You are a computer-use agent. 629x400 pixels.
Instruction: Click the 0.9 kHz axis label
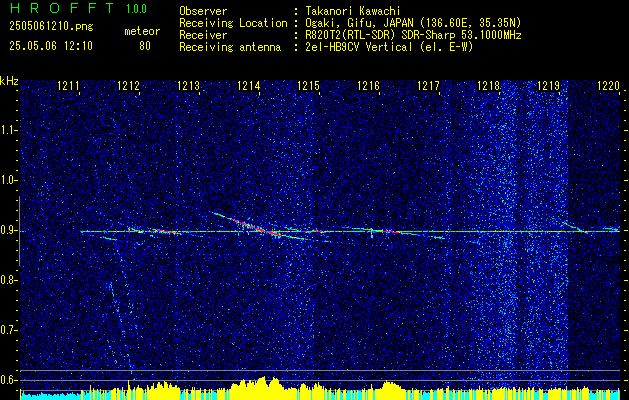pos(9,231)
